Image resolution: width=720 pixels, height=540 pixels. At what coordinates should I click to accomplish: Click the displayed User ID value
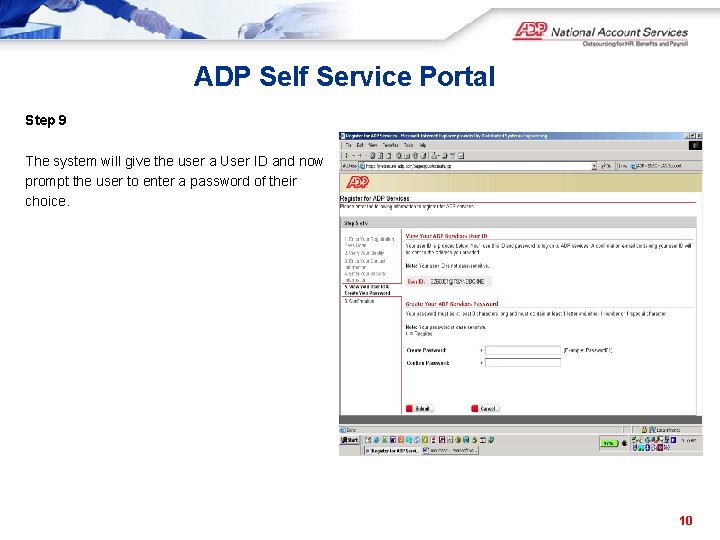coord(457,281)
